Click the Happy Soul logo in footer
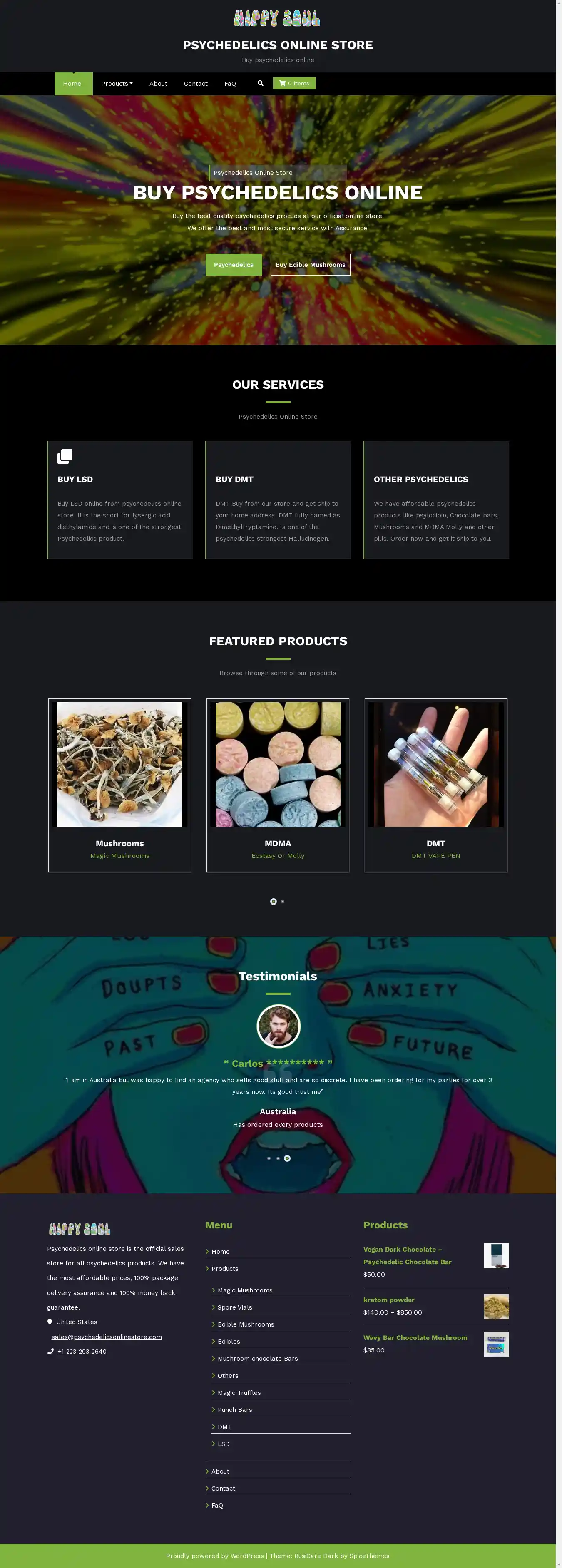This screenshot has height=1568, width=562. point(79,1228)
